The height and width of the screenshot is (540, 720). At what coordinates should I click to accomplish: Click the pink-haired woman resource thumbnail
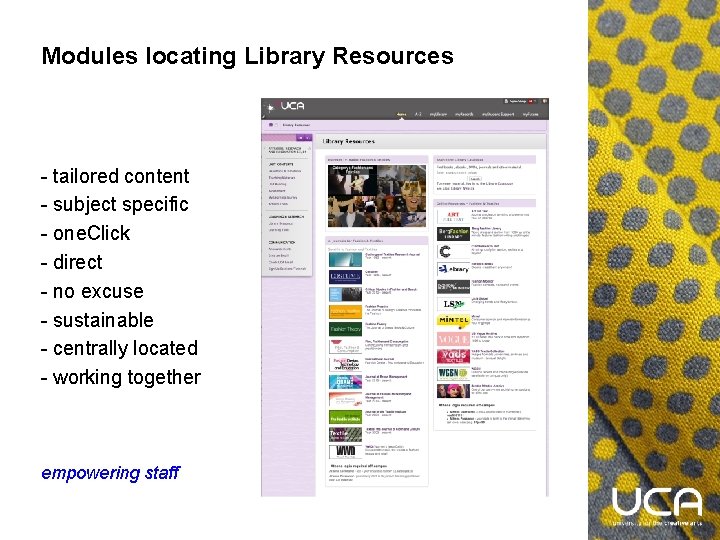[x=453, y=391]
